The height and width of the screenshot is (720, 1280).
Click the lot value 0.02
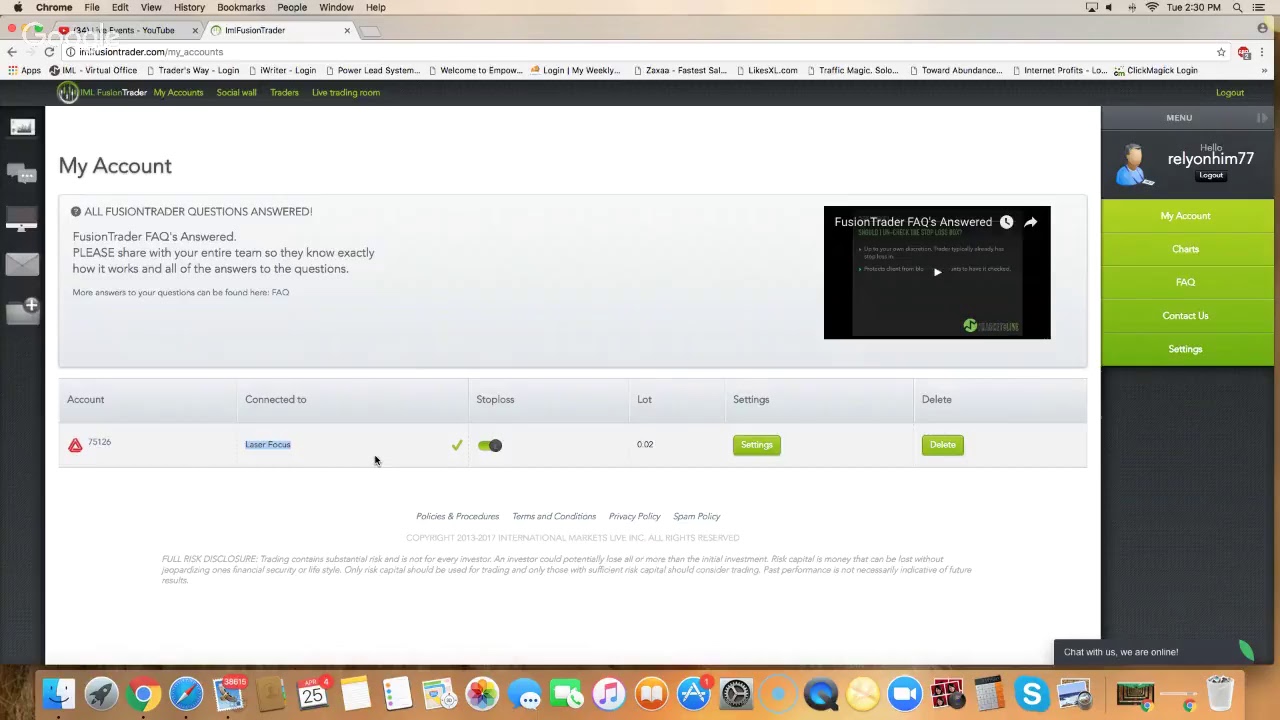pos(645,445)
